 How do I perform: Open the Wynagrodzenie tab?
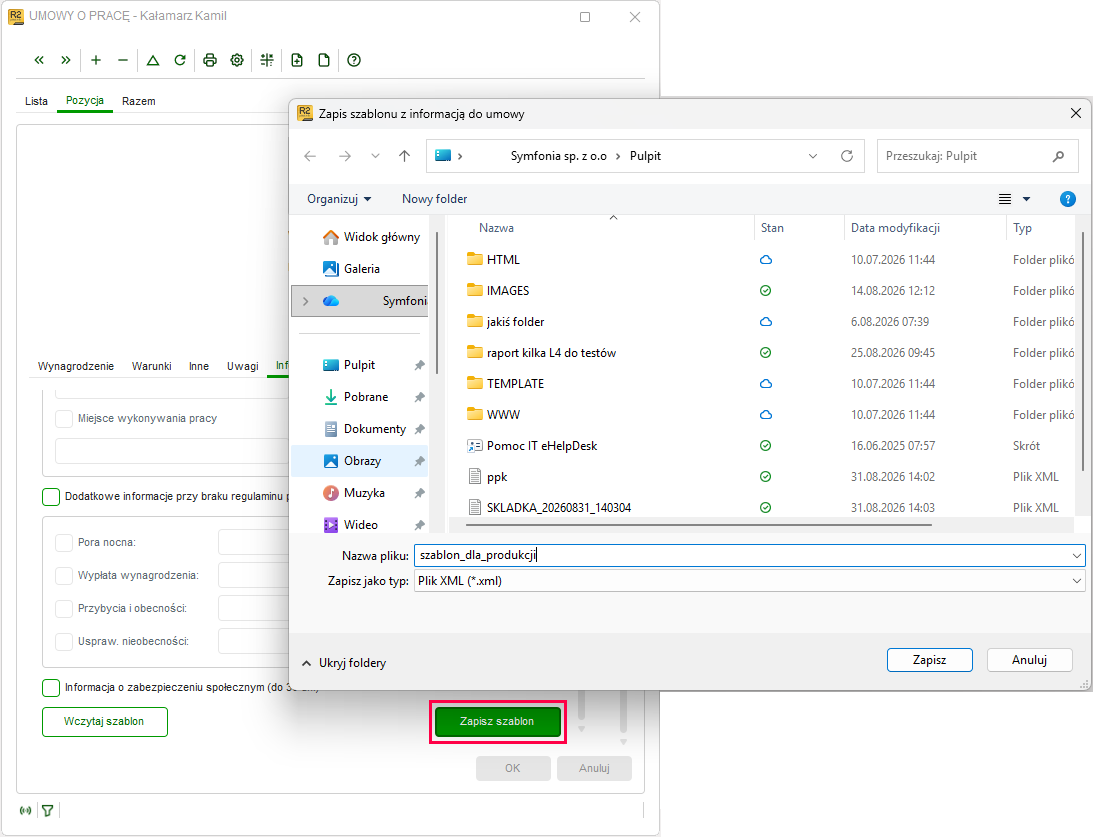pos(76,366)
